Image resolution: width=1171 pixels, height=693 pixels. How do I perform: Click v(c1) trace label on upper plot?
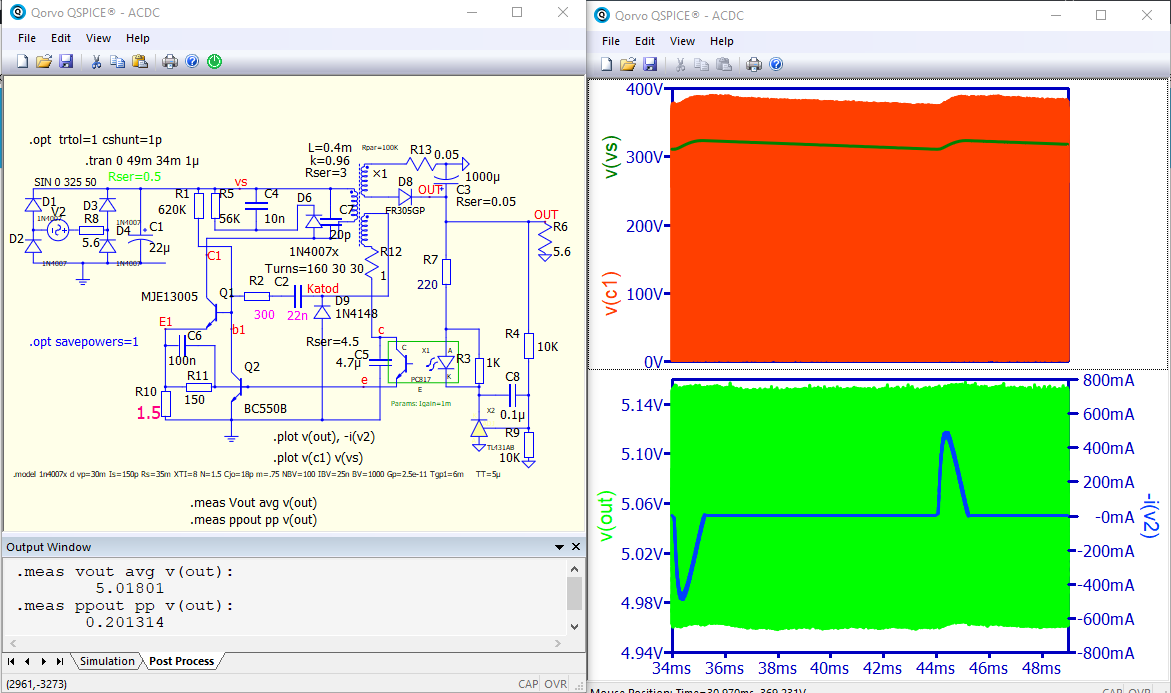point(611,293)
